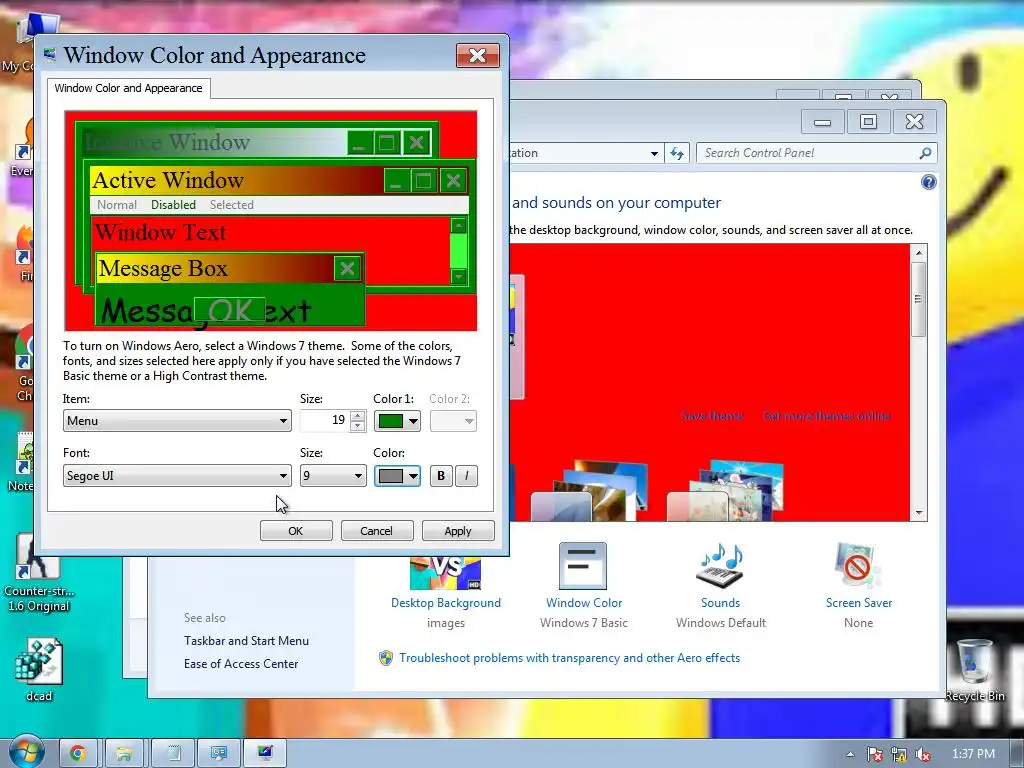Image resolution: width=1024 pixels, height=768 pixels.
Task: Select the Selected menu item in preview
Action: 232,205
